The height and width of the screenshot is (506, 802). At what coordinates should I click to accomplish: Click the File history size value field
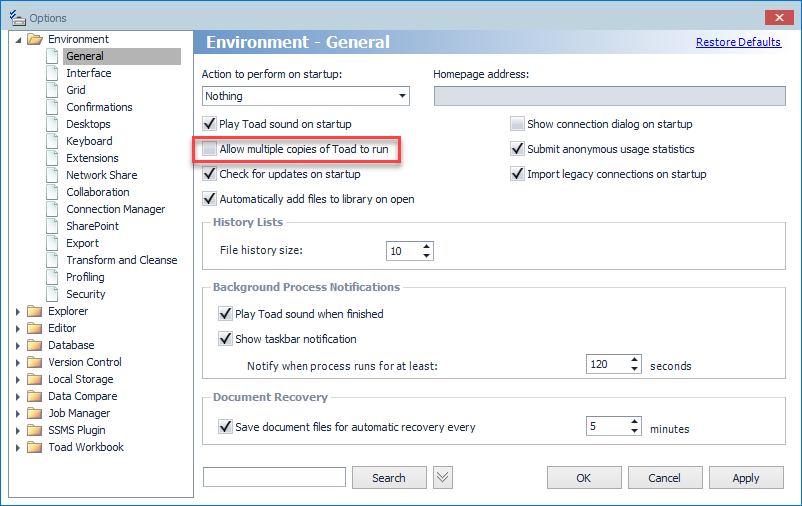point(404,251)
